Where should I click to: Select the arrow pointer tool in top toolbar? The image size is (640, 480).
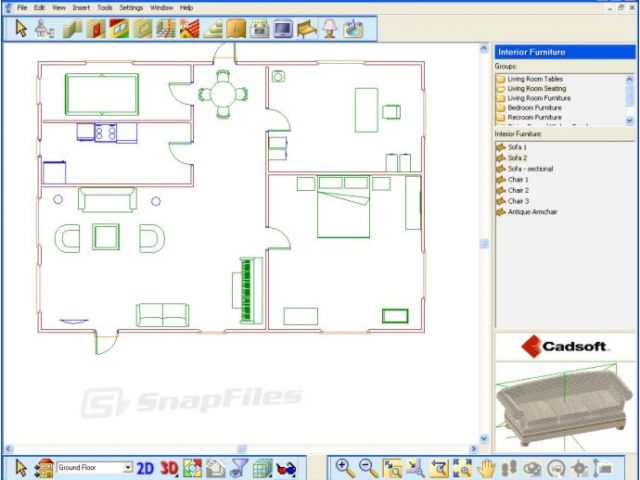pyautogui.click(x=21, y=29)
